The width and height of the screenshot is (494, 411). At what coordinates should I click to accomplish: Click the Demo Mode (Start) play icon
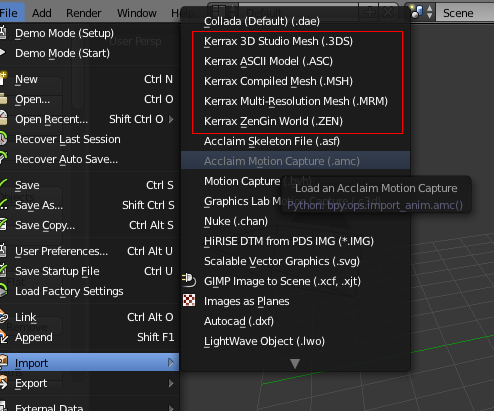[x=2, y=53]
